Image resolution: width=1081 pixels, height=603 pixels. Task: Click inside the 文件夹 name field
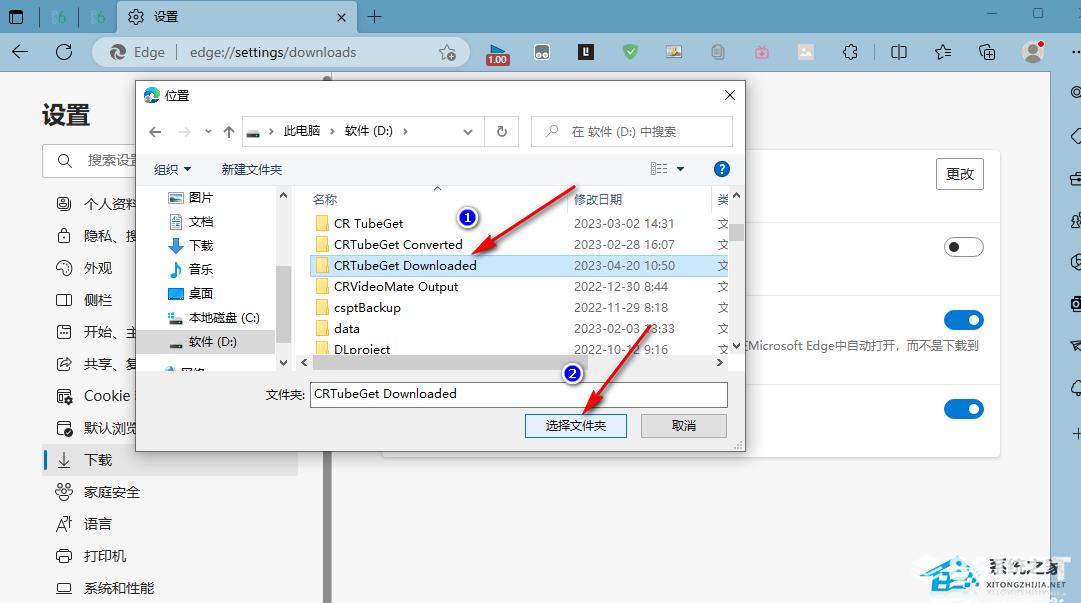pyautogui.click(x=518, y=394)
